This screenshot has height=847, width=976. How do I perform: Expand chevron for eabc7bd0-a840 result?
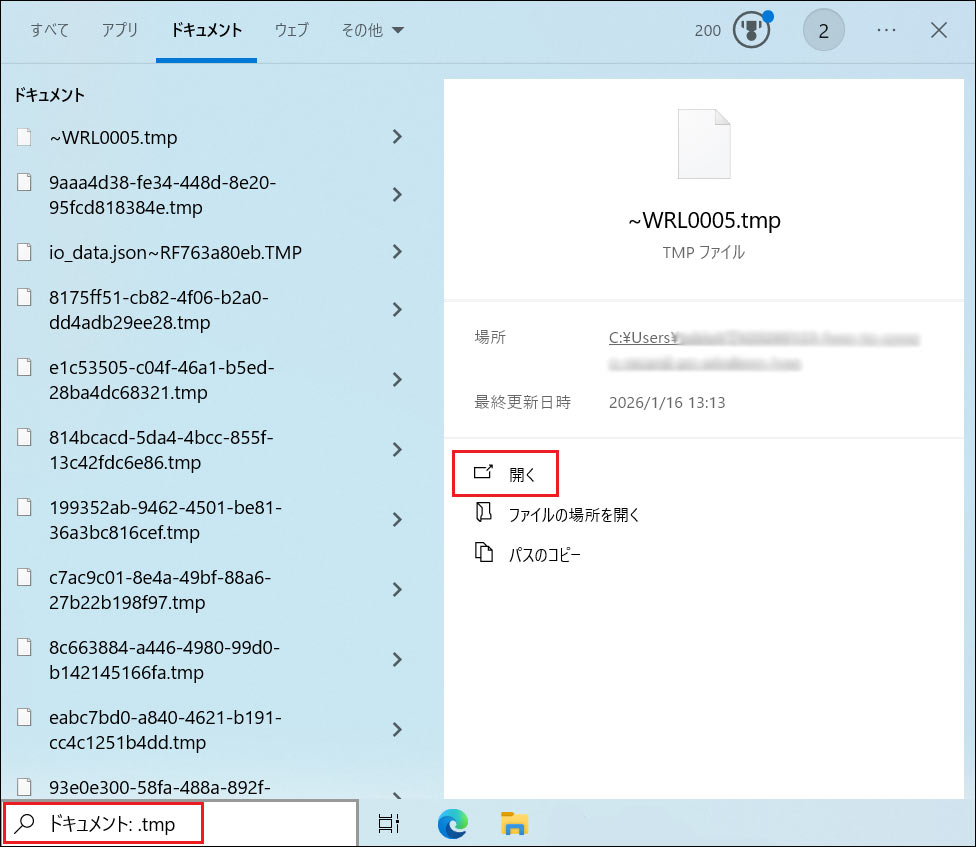pyautogui.click(x=397, y=730)
